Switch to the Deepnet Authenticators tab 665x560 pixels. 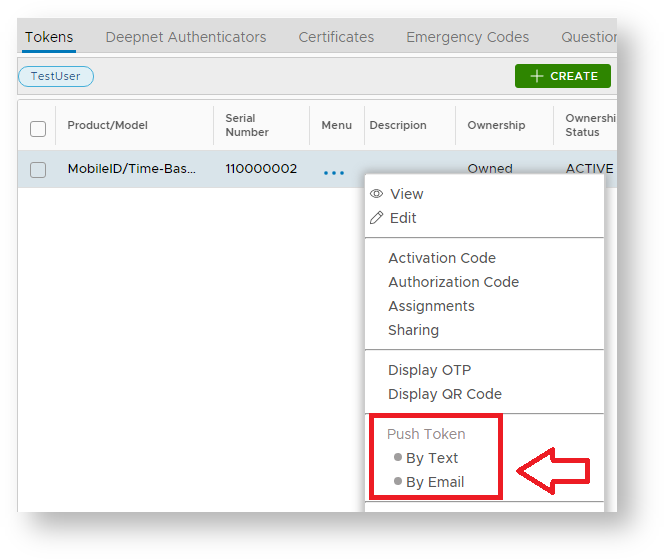click(186, 37)
